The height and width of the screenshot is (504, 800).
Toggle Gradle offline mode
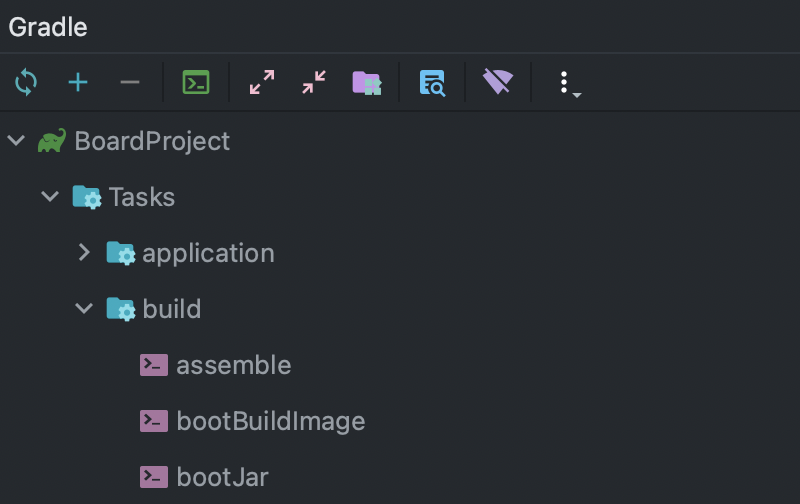[x=498, y=82]
